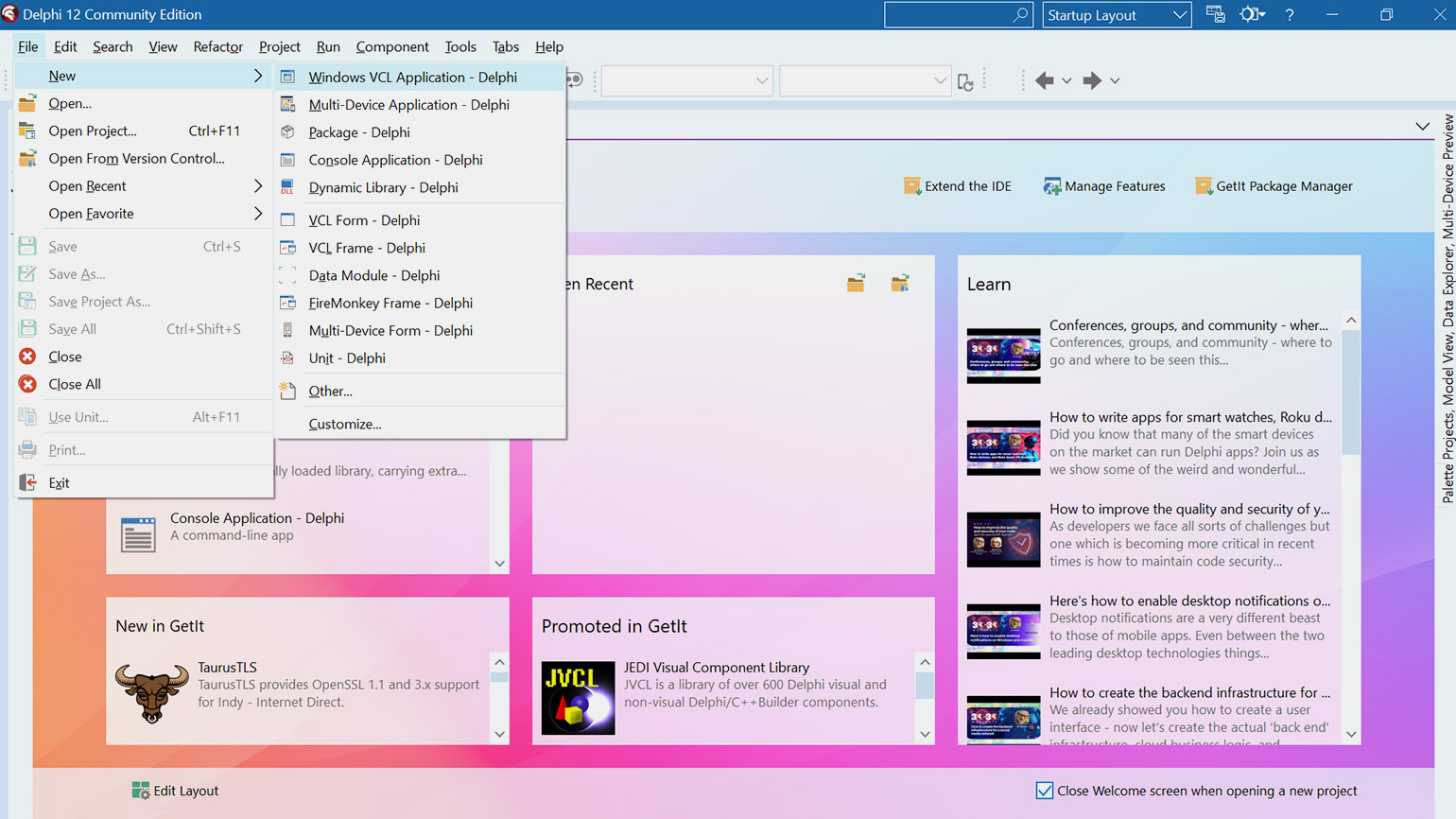This screenshot has width=1456, height=819.
Task: Click the Help question mark icon
Action: point(1290,14)
